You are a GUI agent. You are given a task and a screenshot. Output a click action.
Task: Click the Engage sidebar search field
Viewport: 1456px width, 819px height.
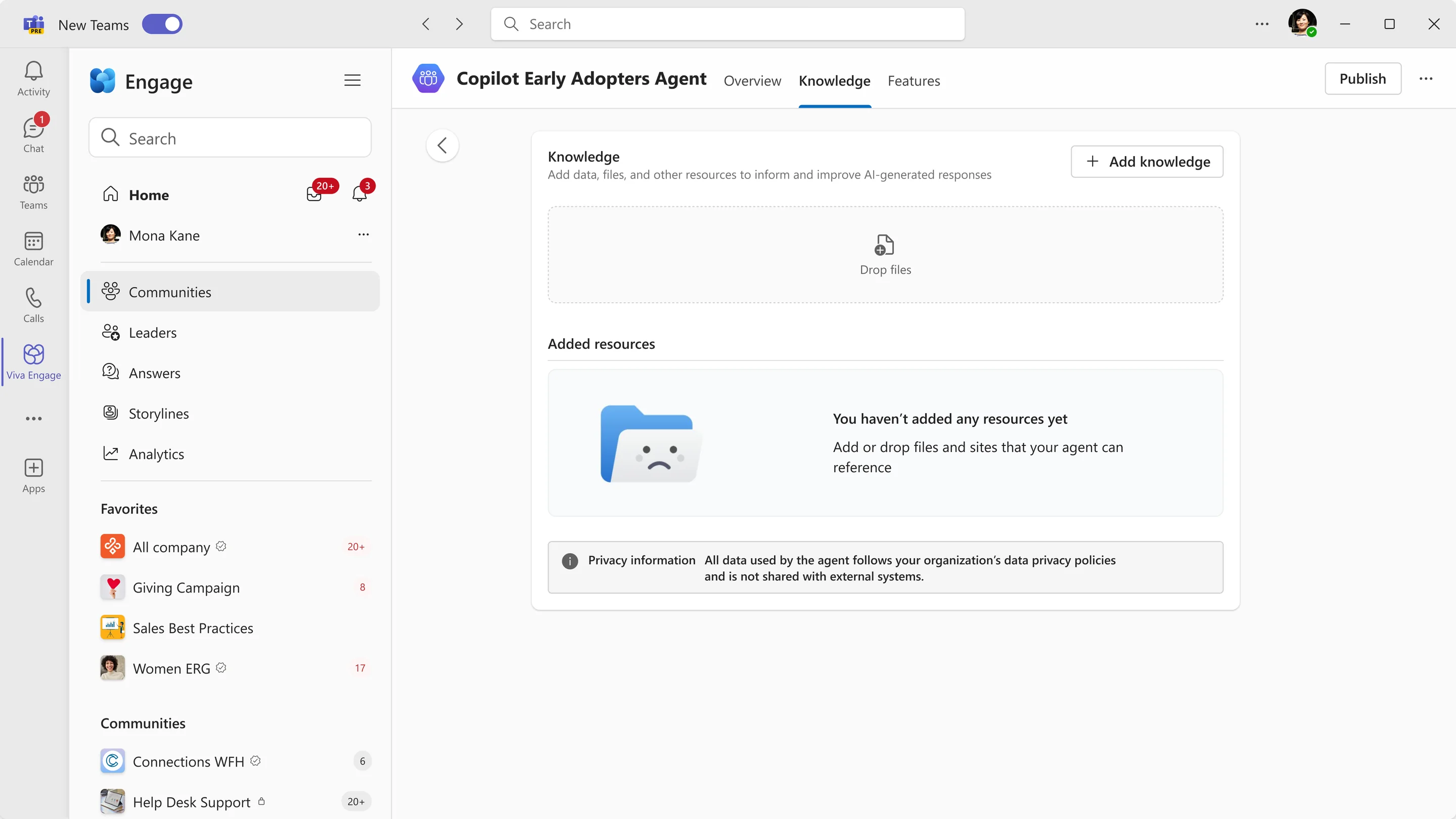(x=230, y=138)
